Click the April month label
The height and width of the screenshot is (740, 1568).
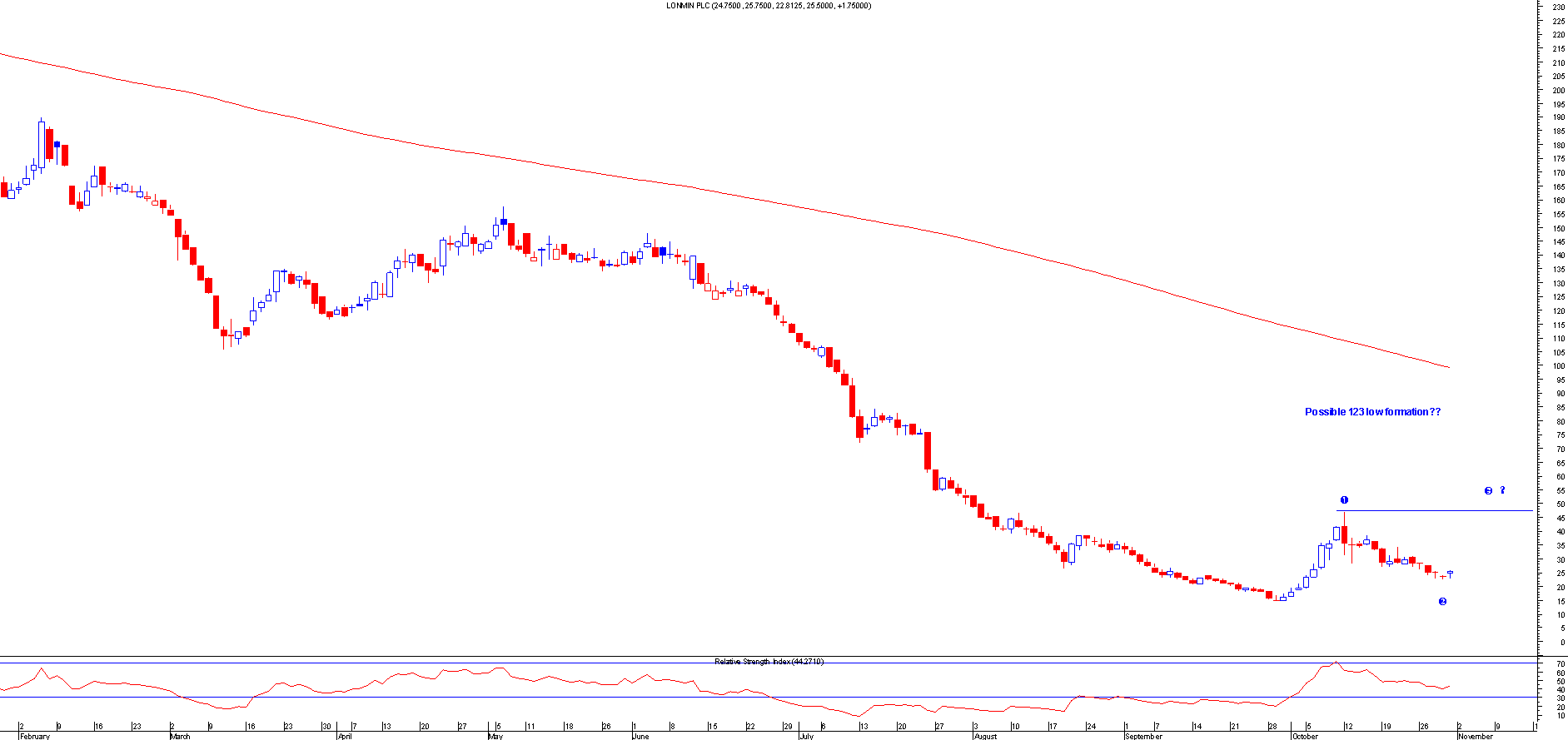pyautogui.click(x=345, y=736)
